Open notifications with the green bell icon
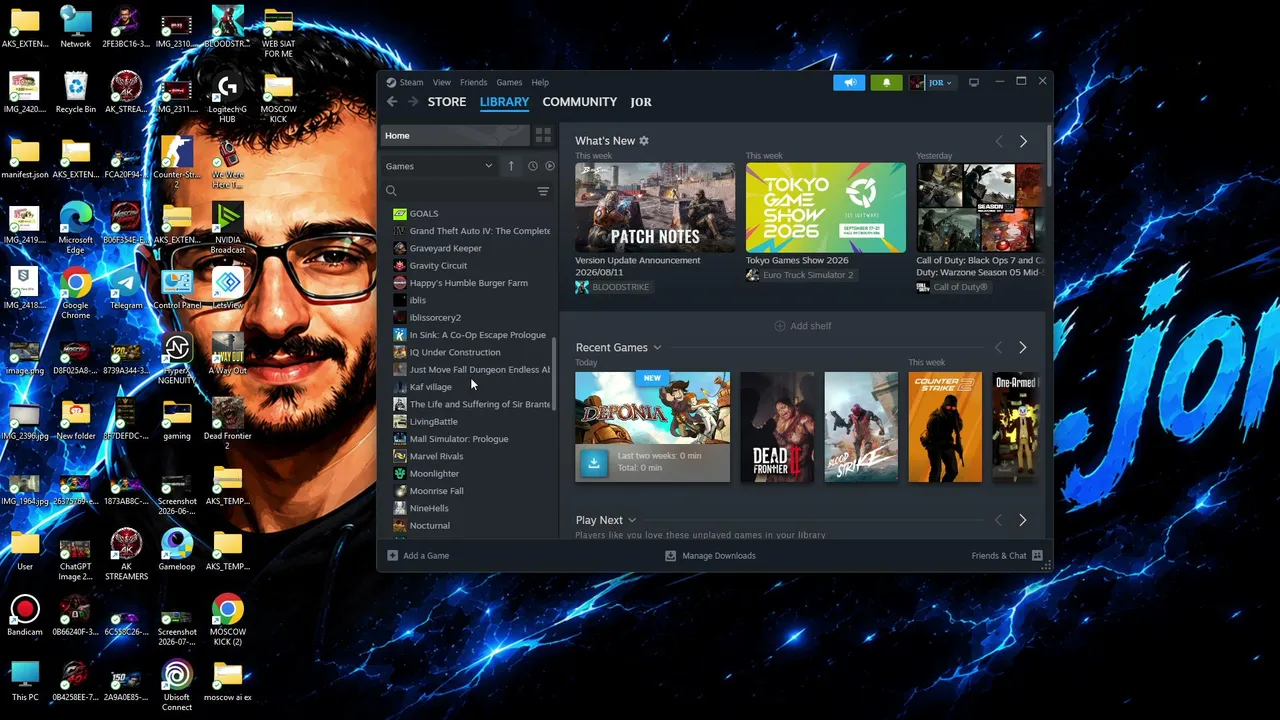The image size is (1280, 720). coord(886,83)
